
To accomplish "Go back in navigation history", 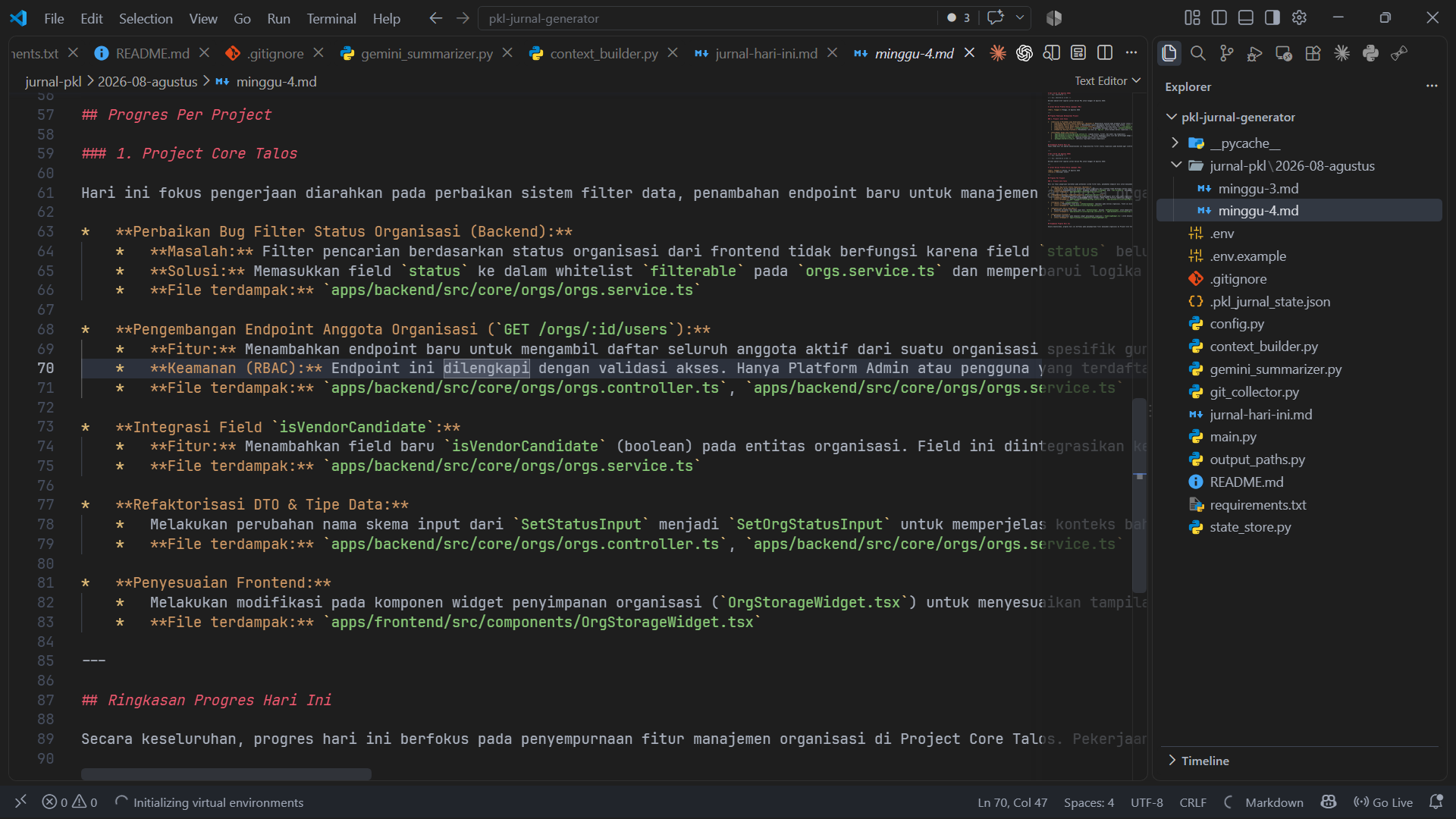I will 435,18.
